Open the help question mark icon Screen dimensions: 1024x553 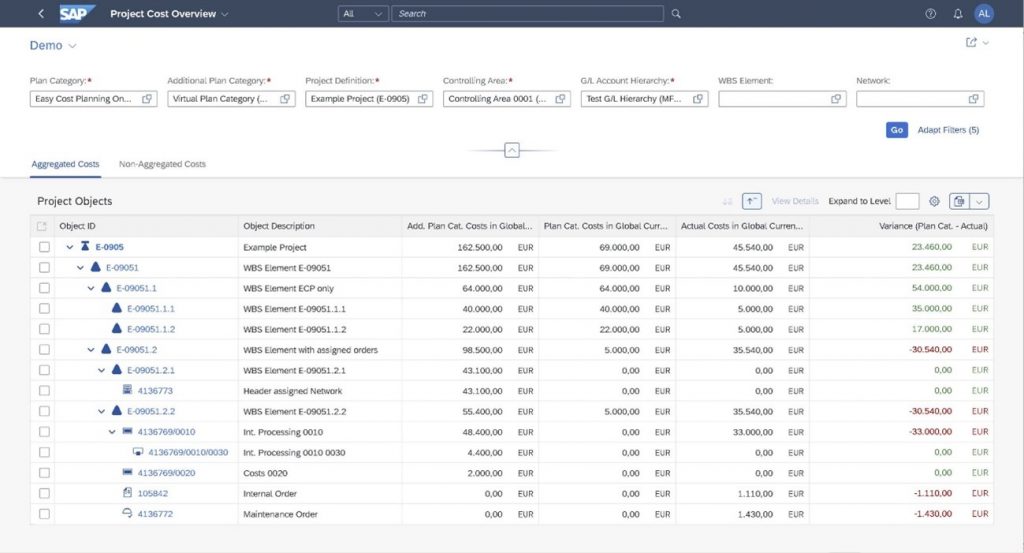930,14
